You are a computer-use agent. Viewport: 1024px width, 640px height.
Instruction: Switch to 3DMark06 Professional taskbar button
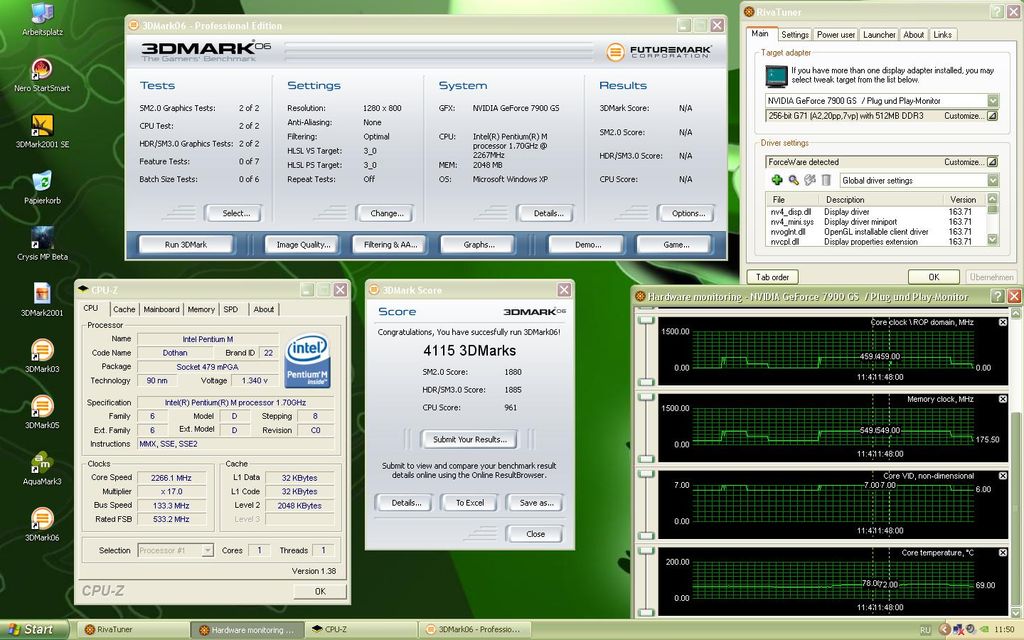point(475,630)
